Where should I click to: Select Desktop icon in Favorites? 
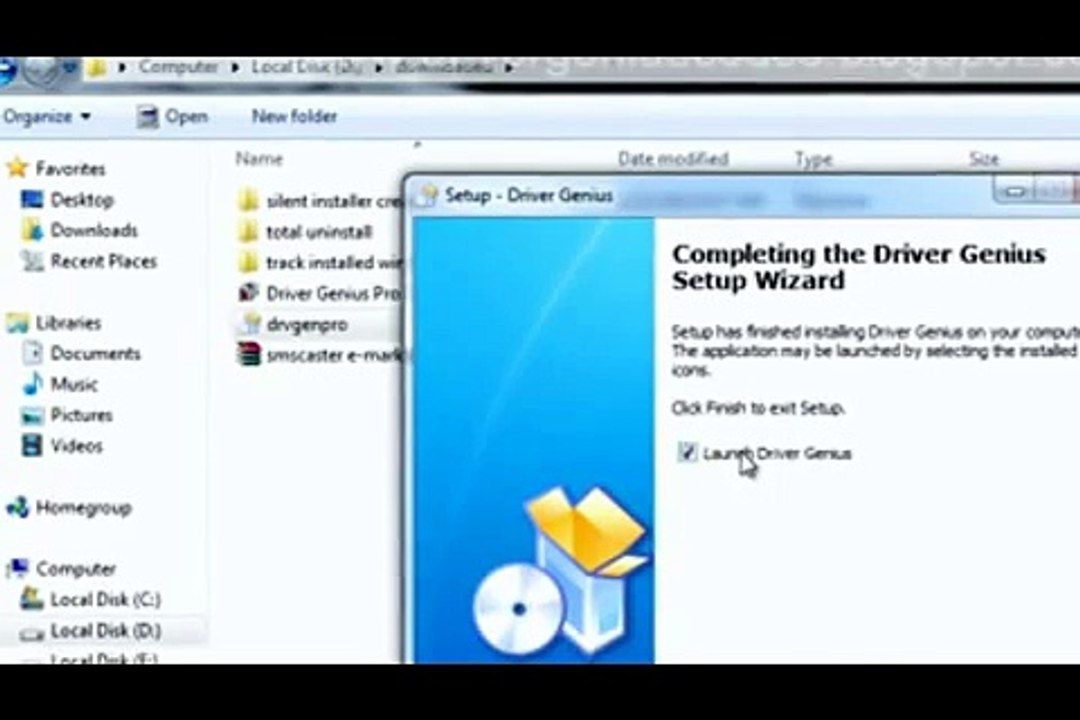click(x=32, y=200)
